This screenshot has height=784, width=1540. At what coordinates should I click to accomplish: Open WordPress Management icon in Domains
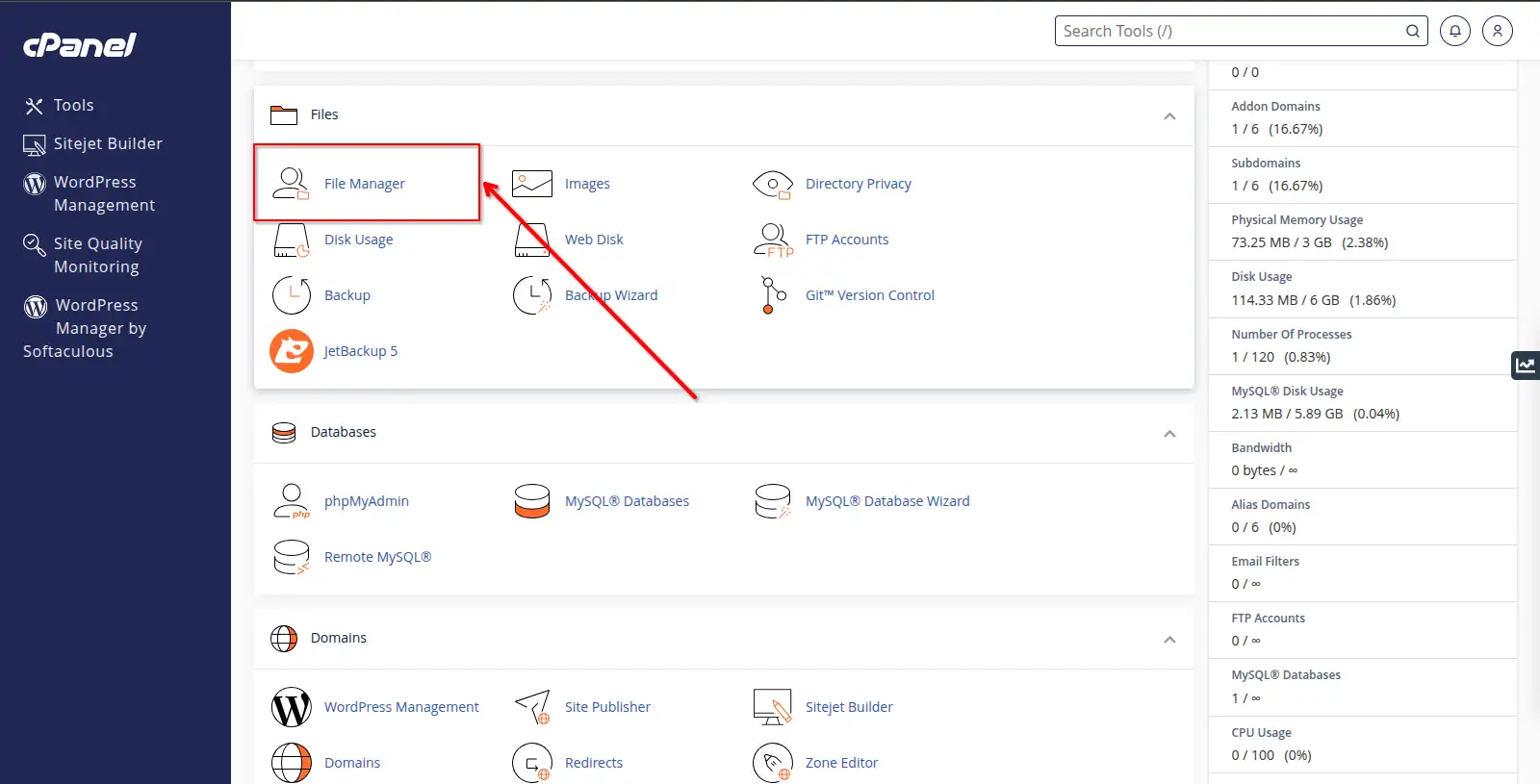pos(291,707)
